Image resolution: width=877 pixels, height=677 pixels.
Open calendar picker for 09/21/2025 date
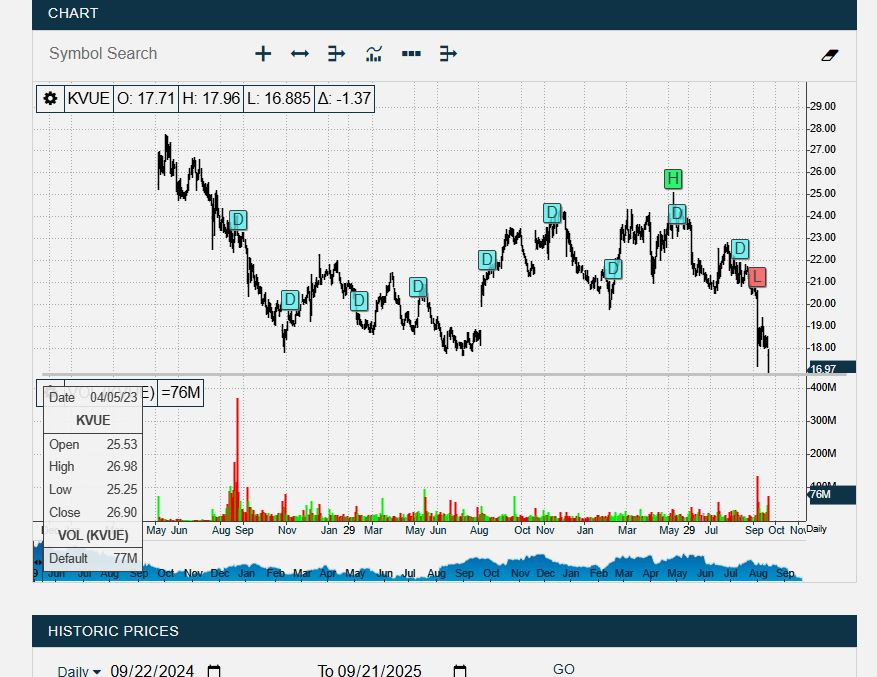coord(459,670)
